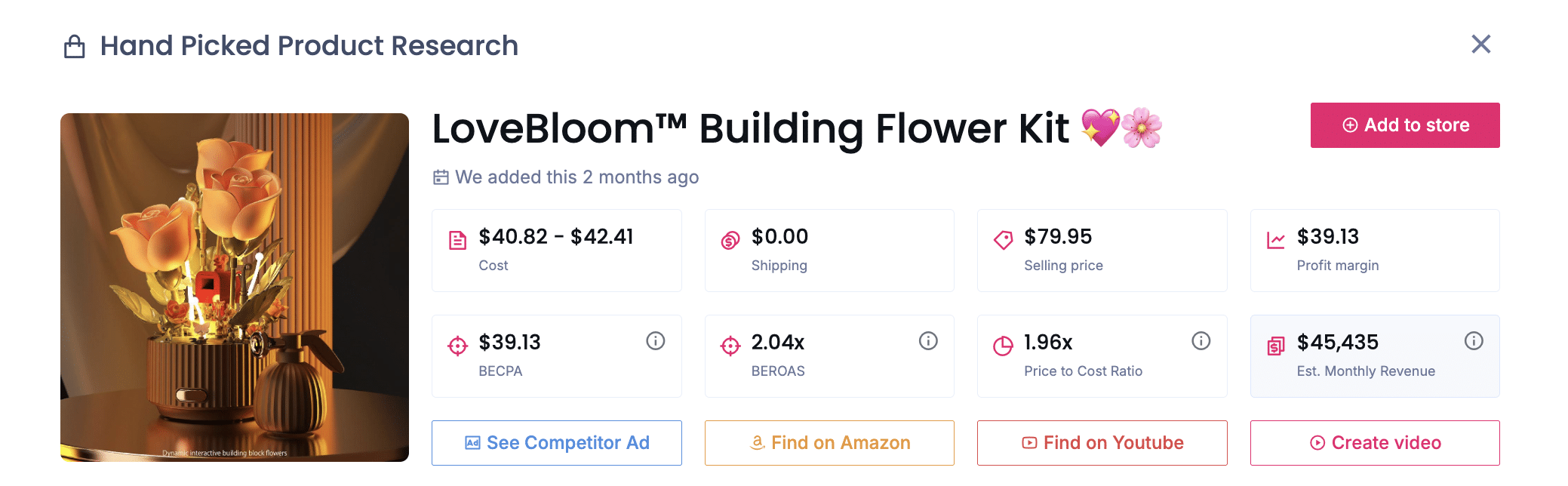Open the Est. Monthly Revenue info tooltip
Viewport: 1568px width, 486px height.
(1474, 340)
